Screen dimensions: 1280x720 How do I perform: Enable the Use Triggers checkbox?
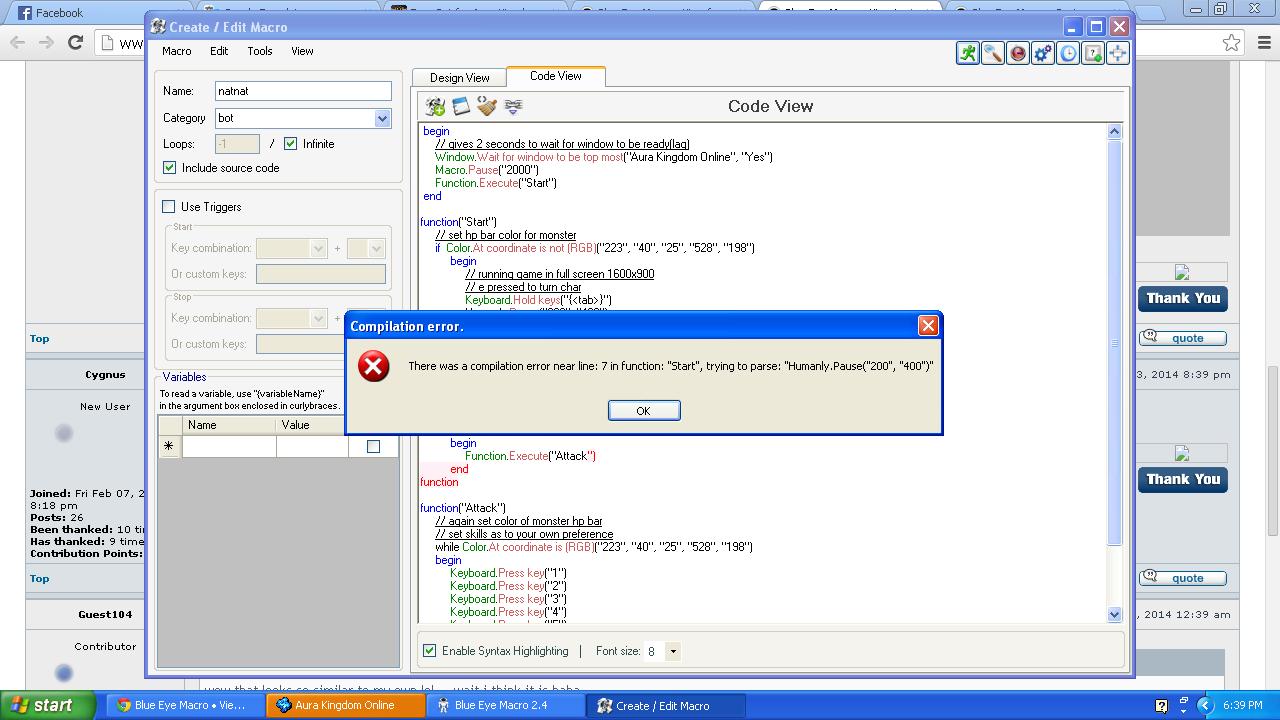(169, 207)
